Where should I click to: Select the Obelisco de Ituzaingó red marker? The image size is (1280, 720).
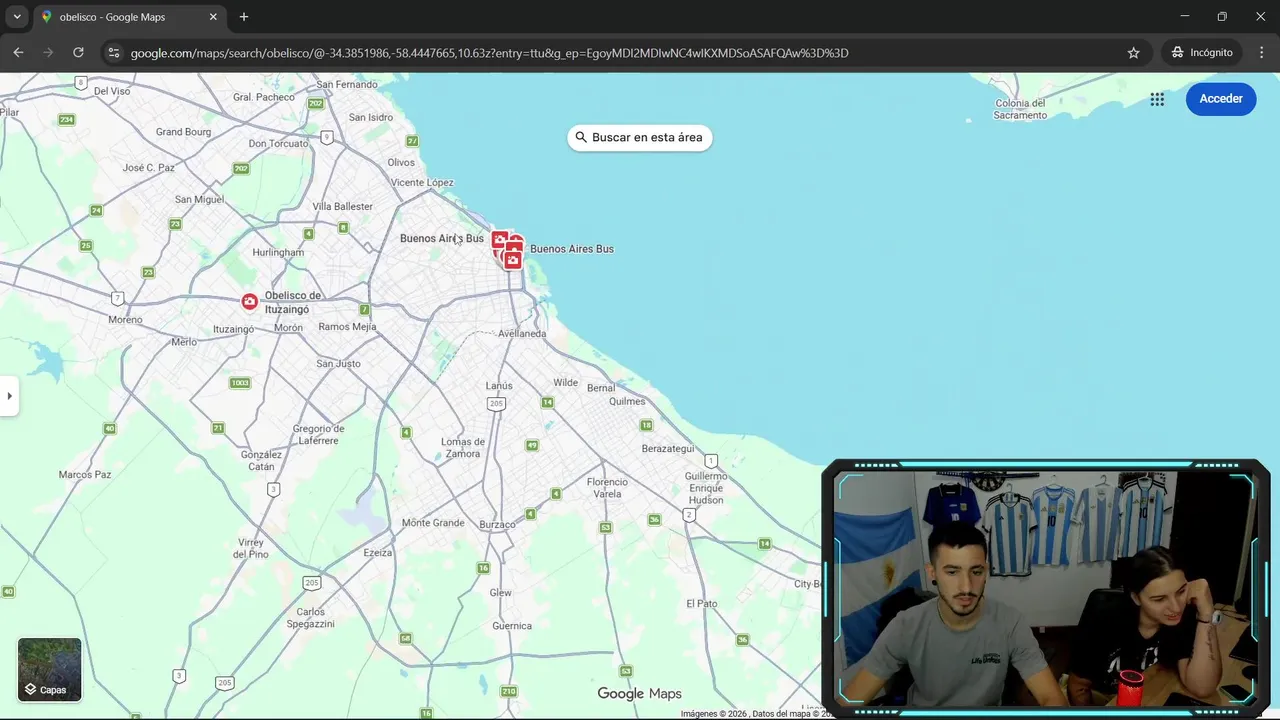pyautogui.click(x=250, y=302)
